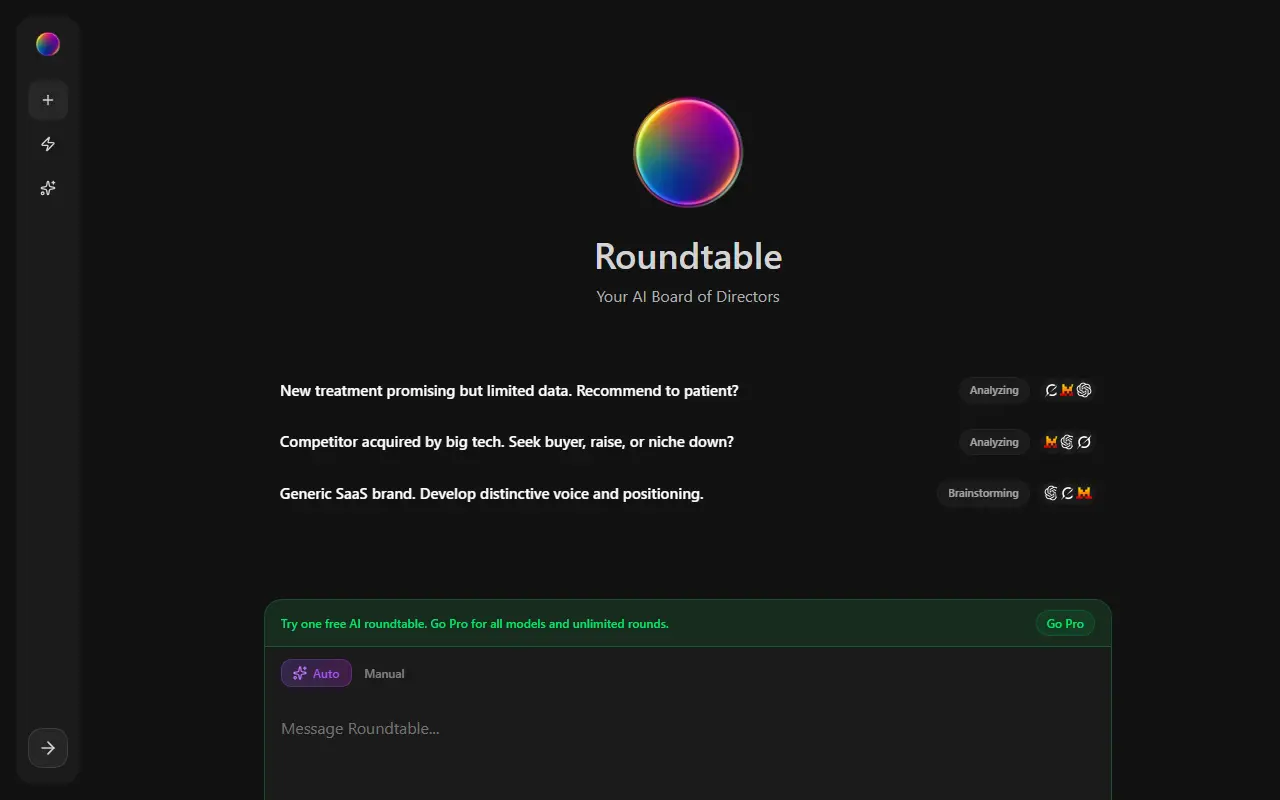Click 'Try one free AI roundtable' banner text
1280x800 pixels.
pos(475,624)
